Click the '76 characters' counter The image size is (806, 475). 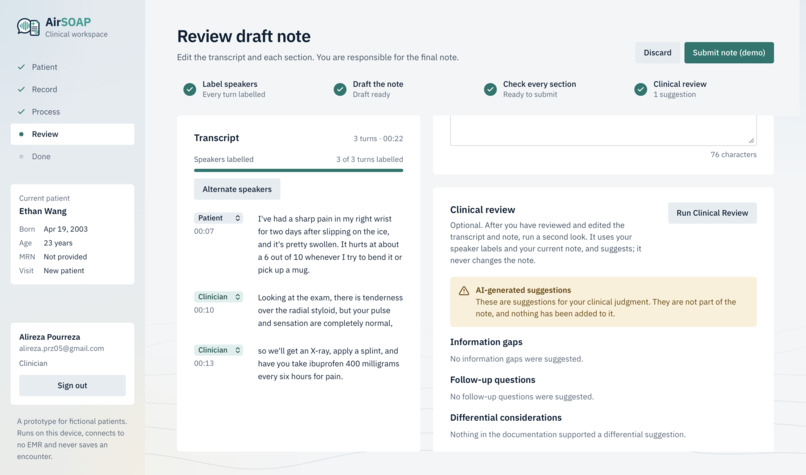(x=734, y=154)
